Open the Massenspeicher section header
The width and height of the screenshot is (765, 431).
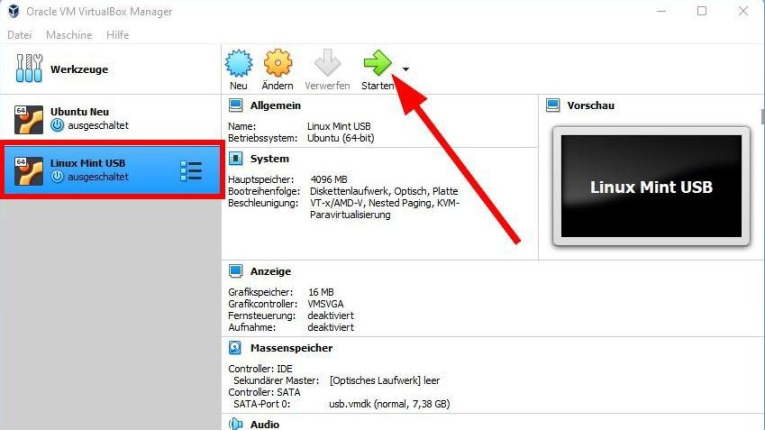(x=291, y=348)
